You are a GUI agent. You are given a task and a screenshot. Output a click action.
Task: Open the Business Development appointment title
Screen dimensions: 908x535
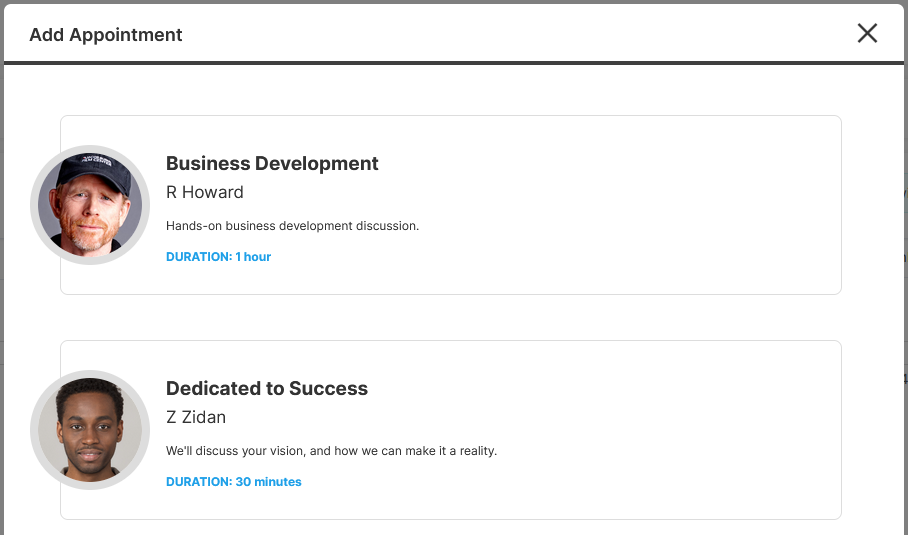point(272,163)
